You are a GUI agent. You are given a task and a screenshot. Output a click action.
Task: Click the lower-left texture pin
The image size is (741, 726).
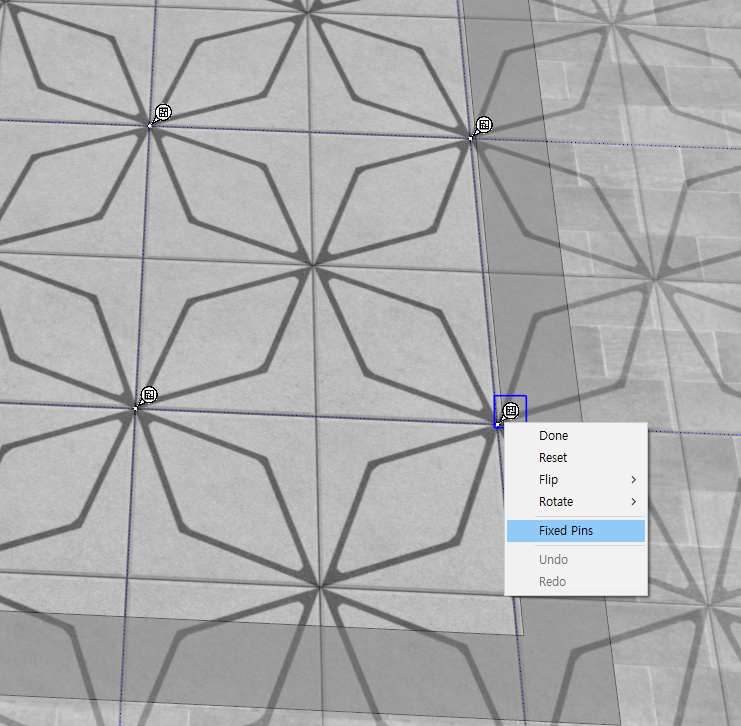(x=149, y=395)
